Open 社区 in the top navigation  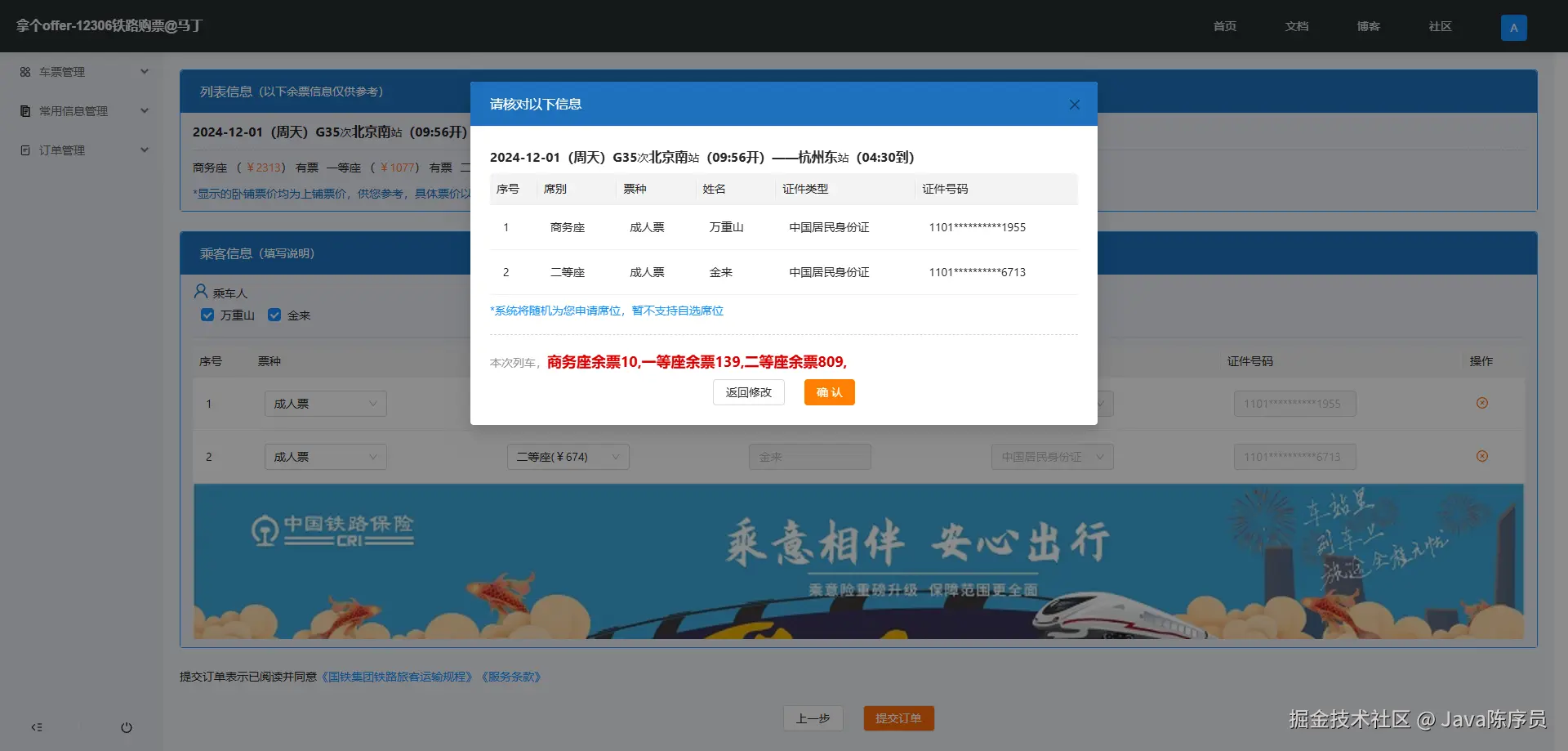1440,26
